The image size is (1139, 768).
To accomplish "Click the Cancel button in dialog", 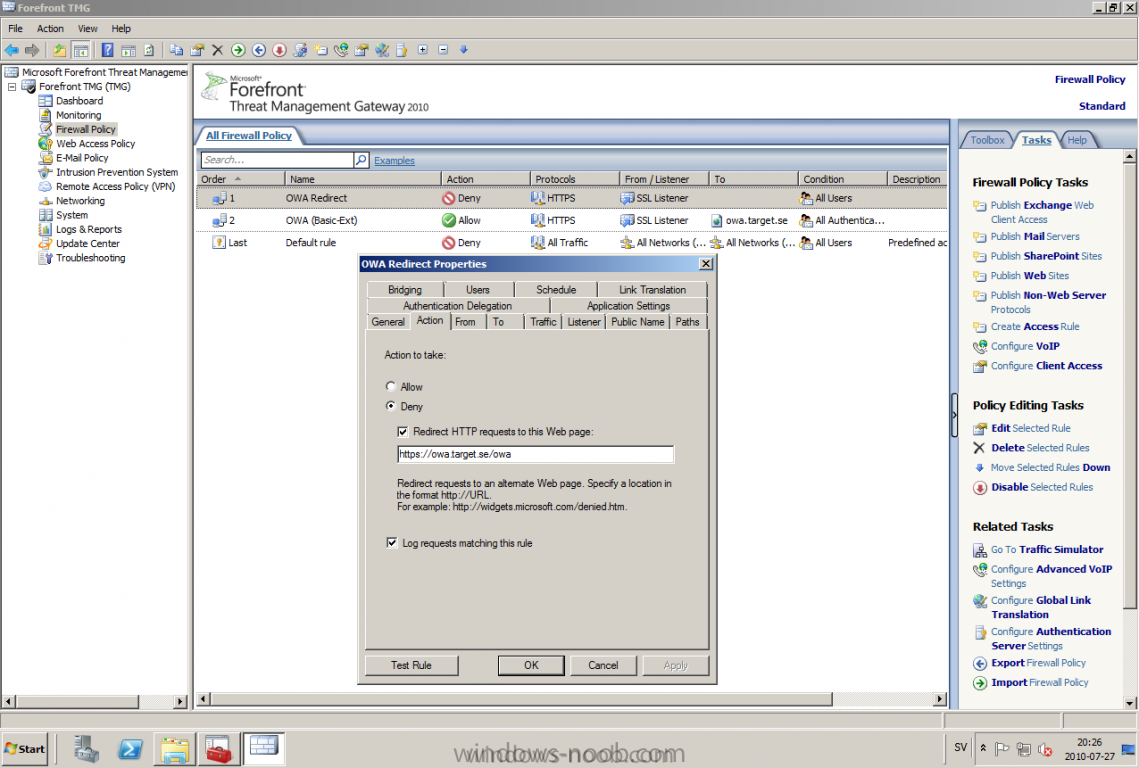I will 603,666.
